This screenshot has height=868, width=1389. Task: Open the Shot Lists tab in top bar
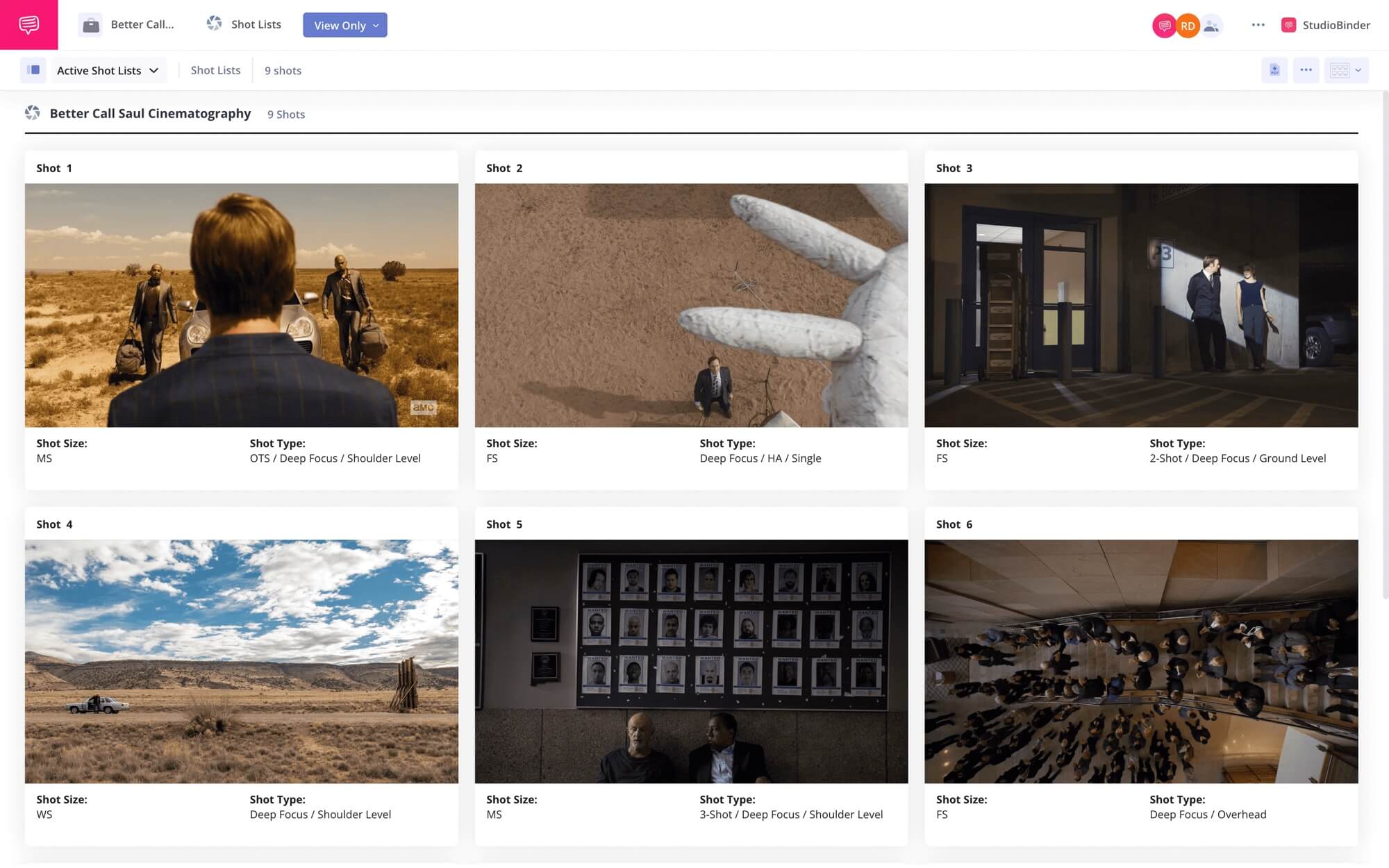256,24
